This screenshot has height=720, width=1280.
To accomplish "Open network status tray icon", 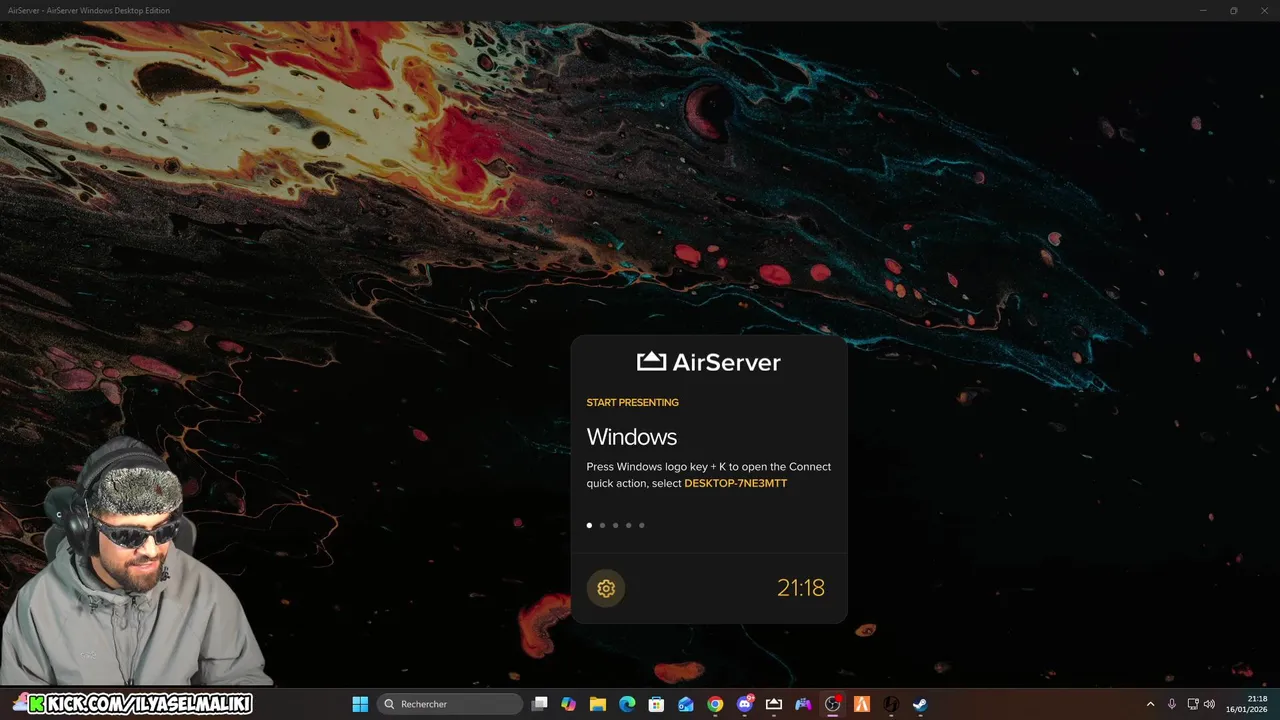I will click(x=1193, y=704).
